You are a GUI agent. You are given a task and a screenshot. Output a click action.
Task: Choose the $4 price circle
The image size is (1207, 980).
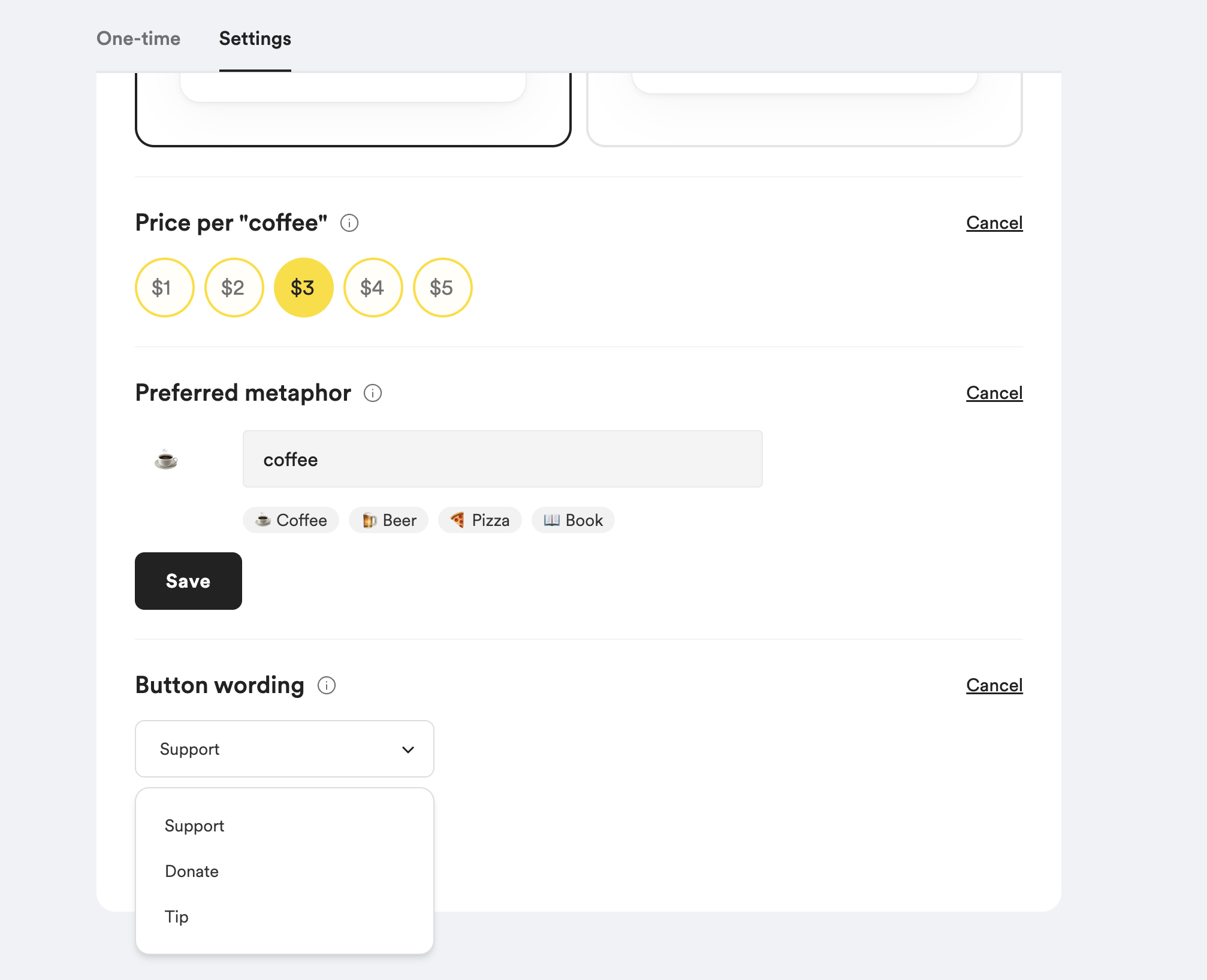pyautogui.click(x=373, y=288)
